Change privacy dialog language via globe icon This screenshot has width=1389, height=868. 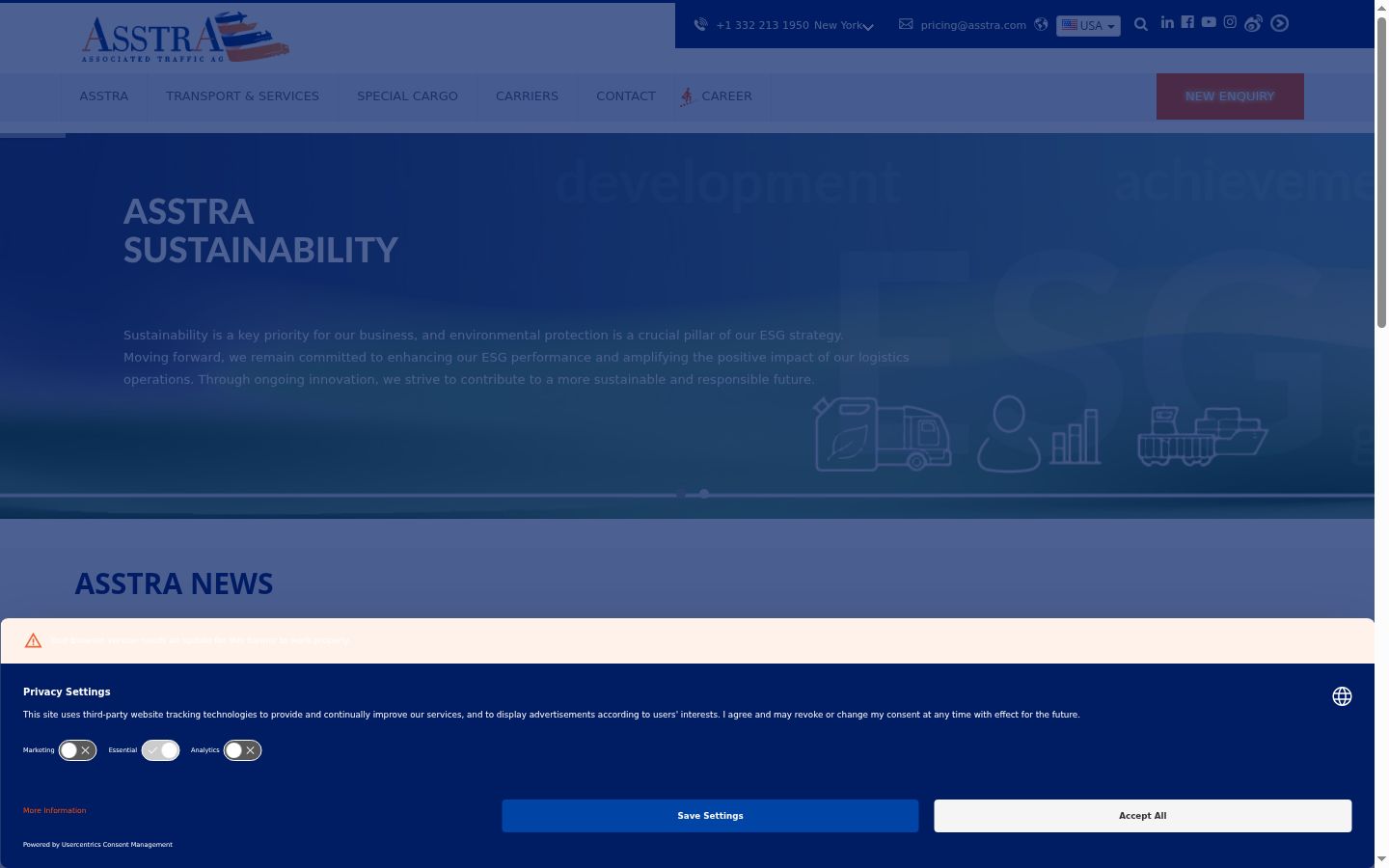coord(1342,696)
